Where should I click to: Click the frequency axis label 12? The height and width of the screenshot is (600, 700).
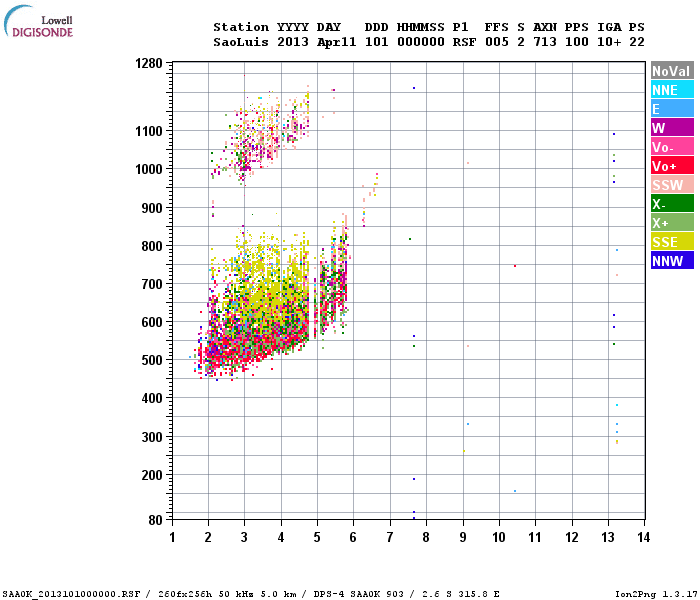(572, 537)
